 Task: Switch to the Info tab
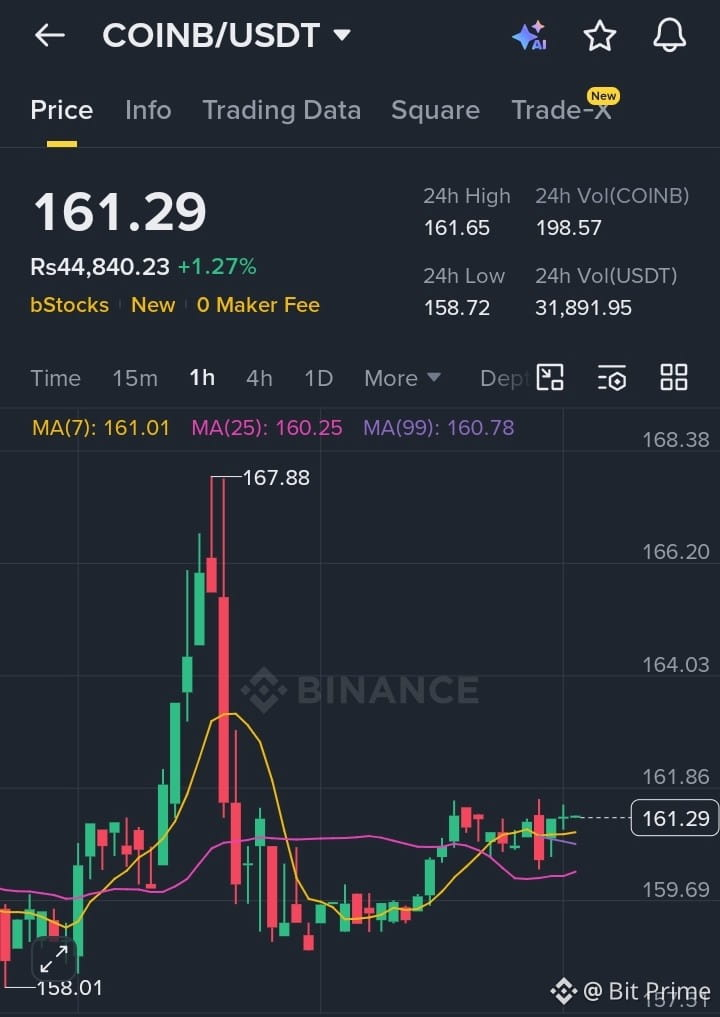point(148,110)
